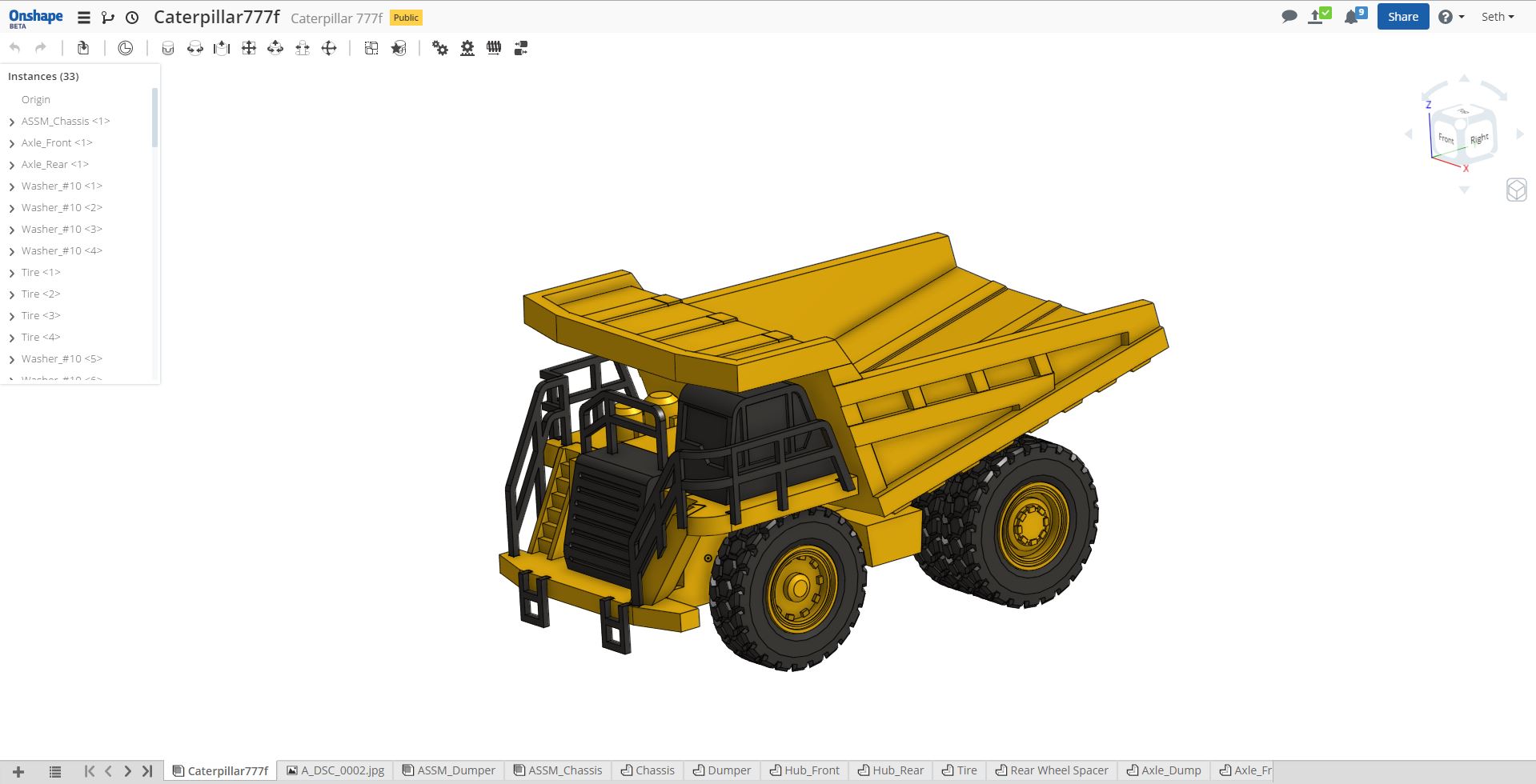Select the Origin item in the instance list
Viewport: 1536px width, 784px height.
coord(36,99)
